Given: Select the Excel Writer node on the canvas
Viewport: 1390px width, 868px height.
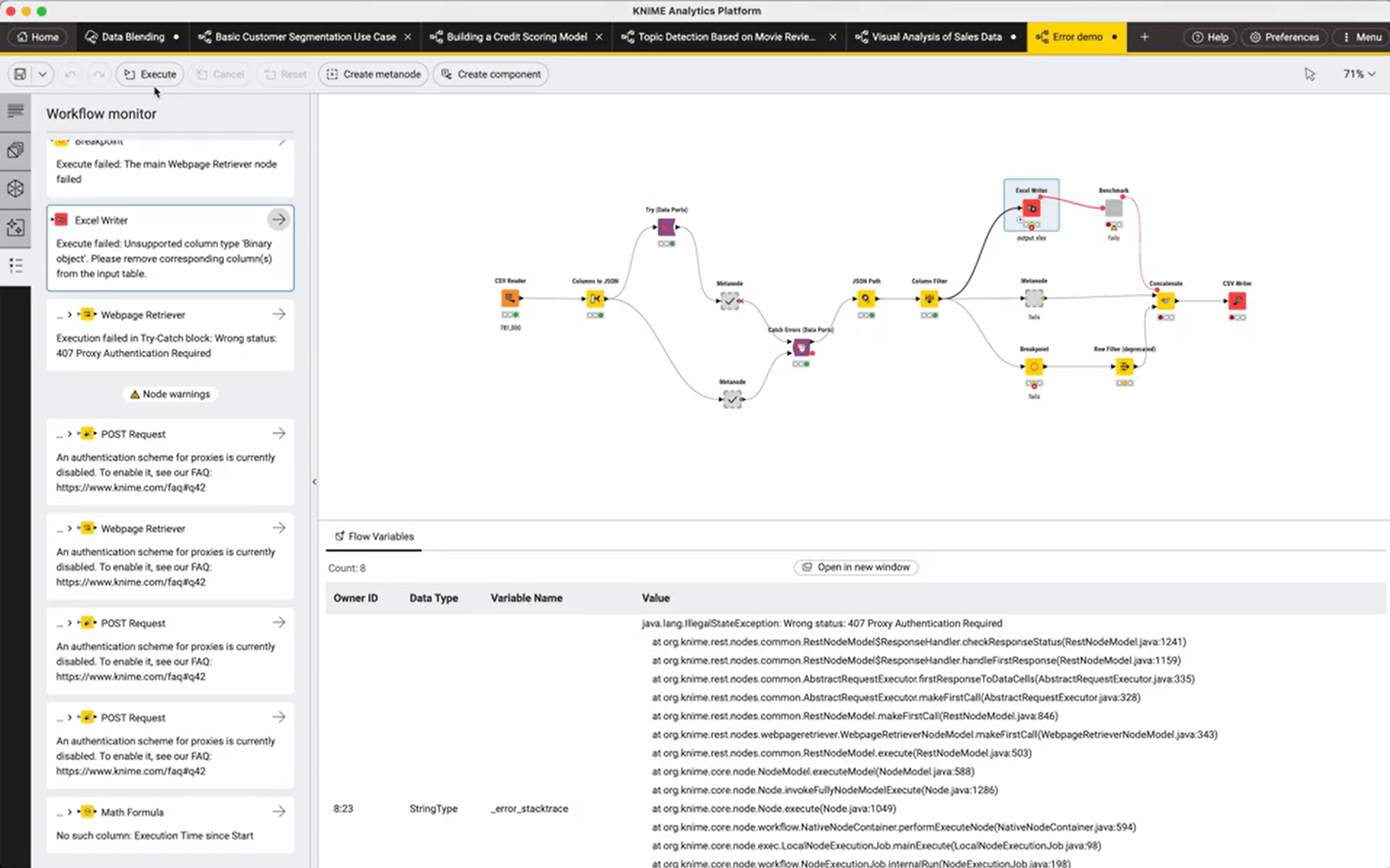Looking at the screenshot, I should 1031,208.
